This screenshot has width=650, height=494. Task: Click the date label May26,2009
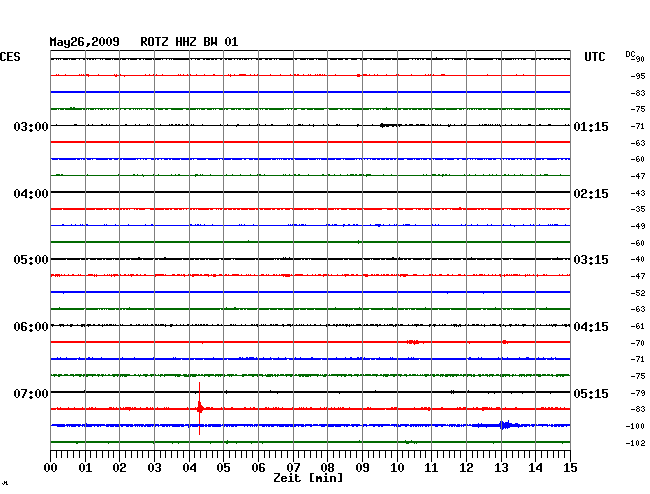tap(85, 42)
